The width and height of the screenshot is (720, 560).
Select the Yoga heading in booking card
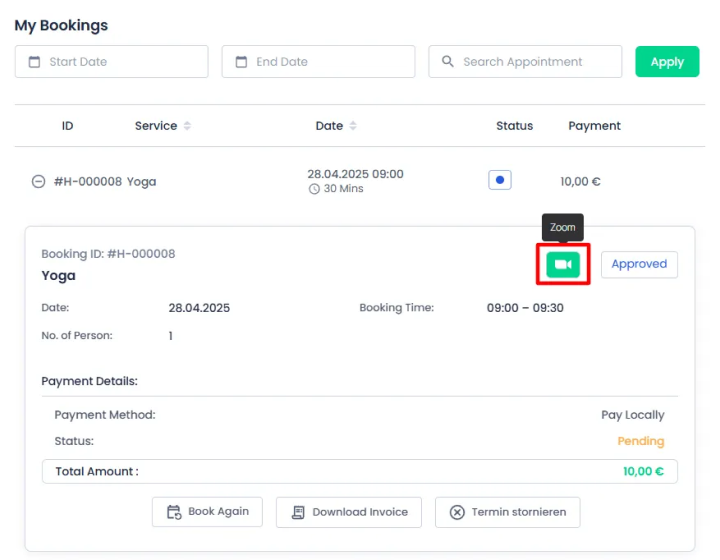click(58, 275)
